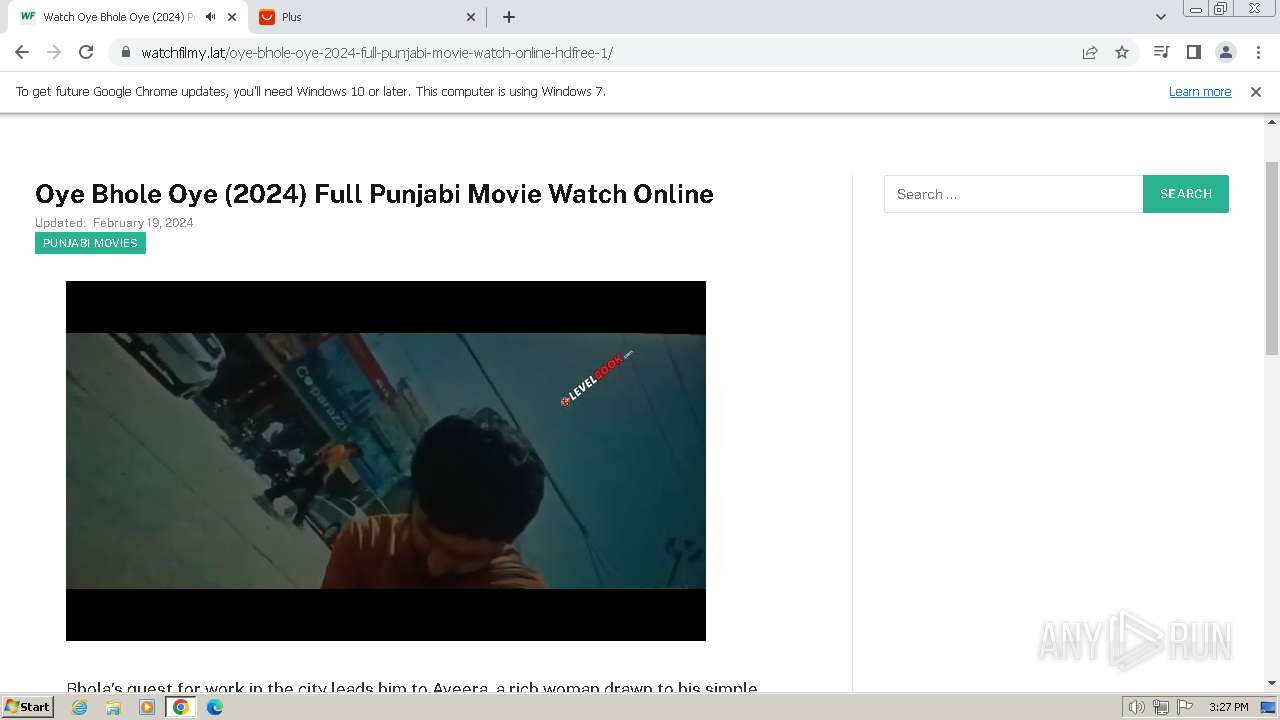
Task: Switch to the Plus tab
Action: point(367,17)
